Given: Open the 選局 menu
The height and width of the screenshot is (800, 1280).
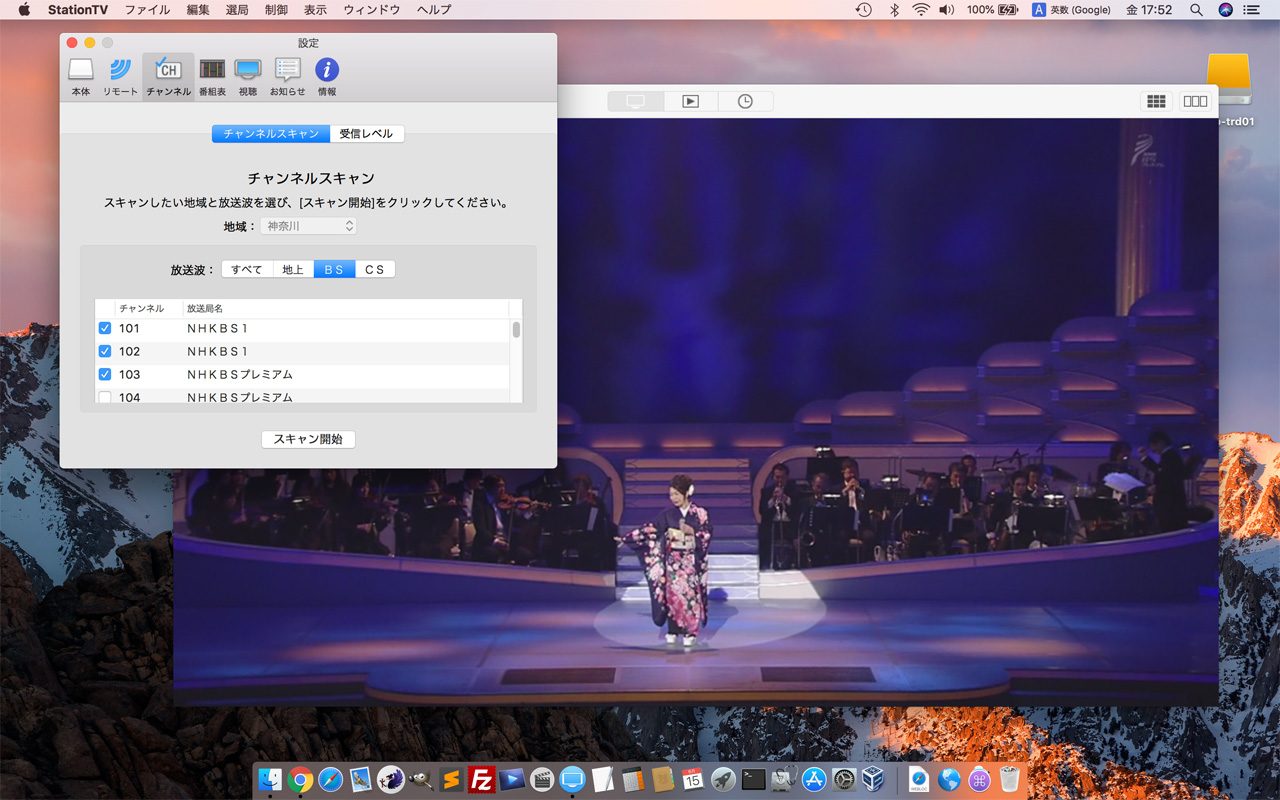Looking at the screenshot, I should (x=237, y=10).
